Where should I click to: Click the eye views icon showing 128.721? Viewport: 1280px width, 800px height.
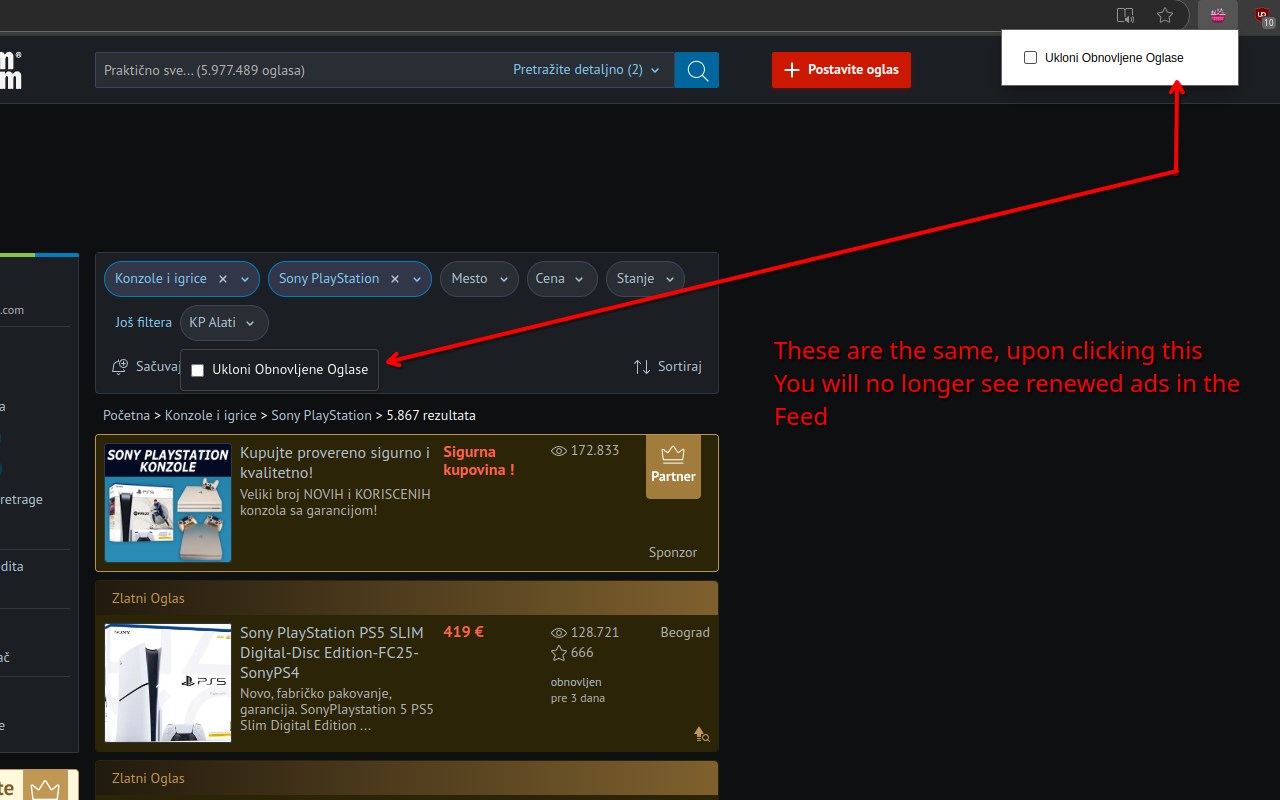click(559, 633)
